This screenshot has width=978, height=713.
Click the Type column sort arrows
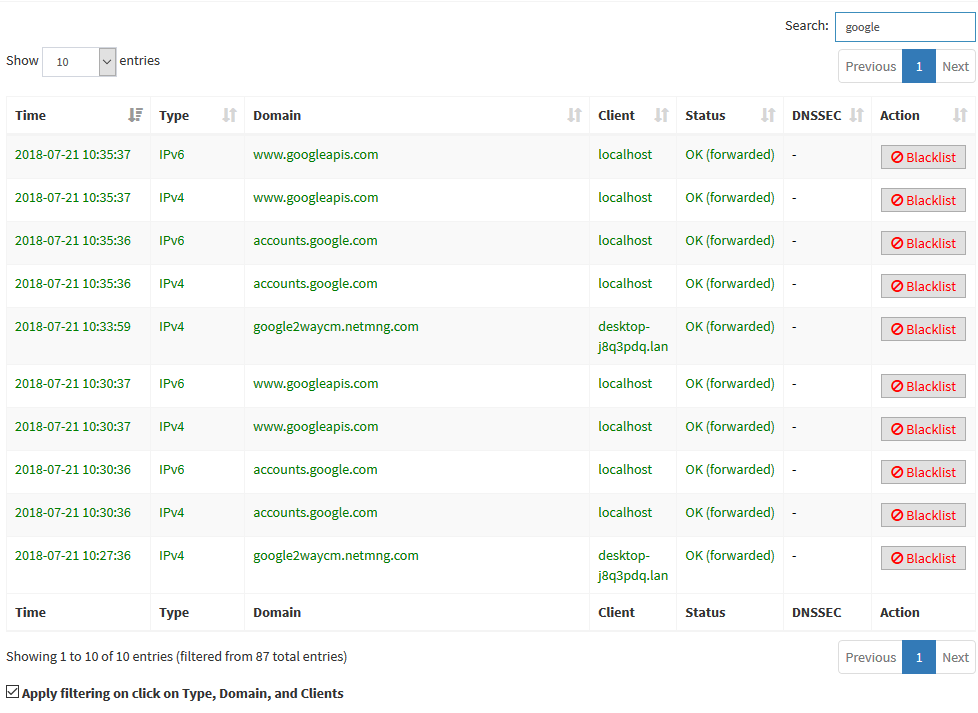[x=229, y=115]
